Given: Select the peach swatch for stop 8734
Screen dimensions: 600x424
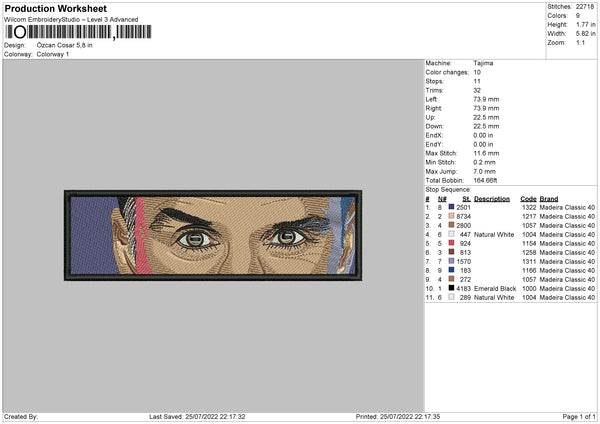Looking at the screenshot, I should tap(452, 216).
